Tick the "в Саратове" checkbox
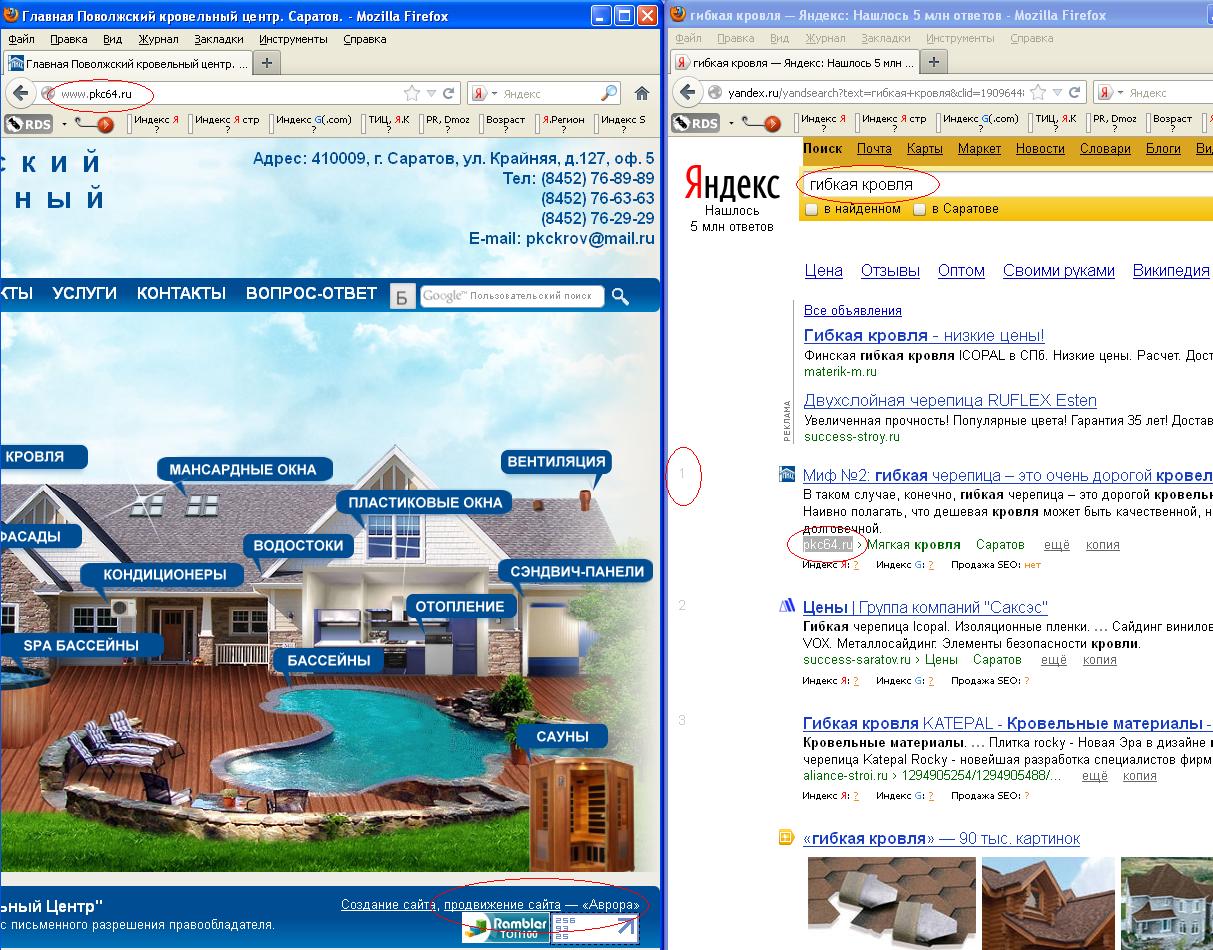The width and height of the screenshot is (1213, 950). (x=919, y=210)
